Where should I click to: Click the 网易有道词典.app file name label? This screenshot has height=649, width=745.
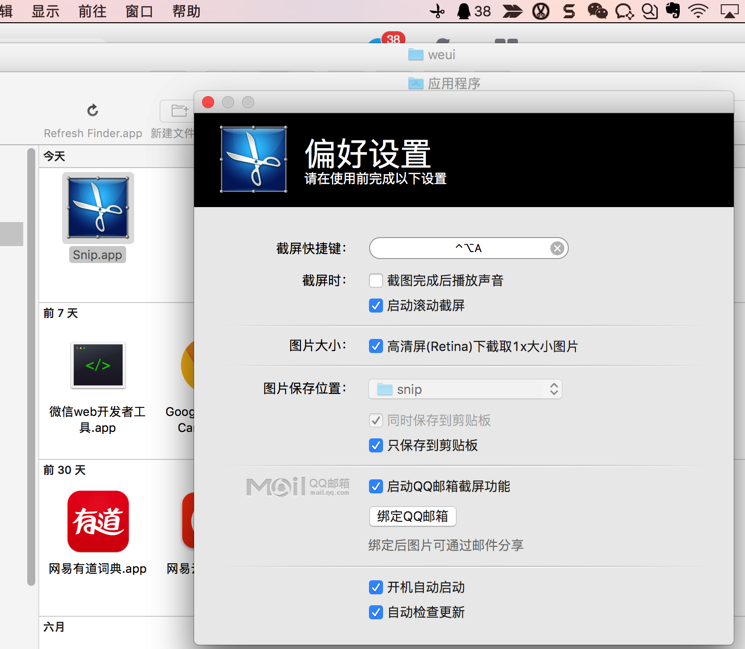(x=97, y=569)
